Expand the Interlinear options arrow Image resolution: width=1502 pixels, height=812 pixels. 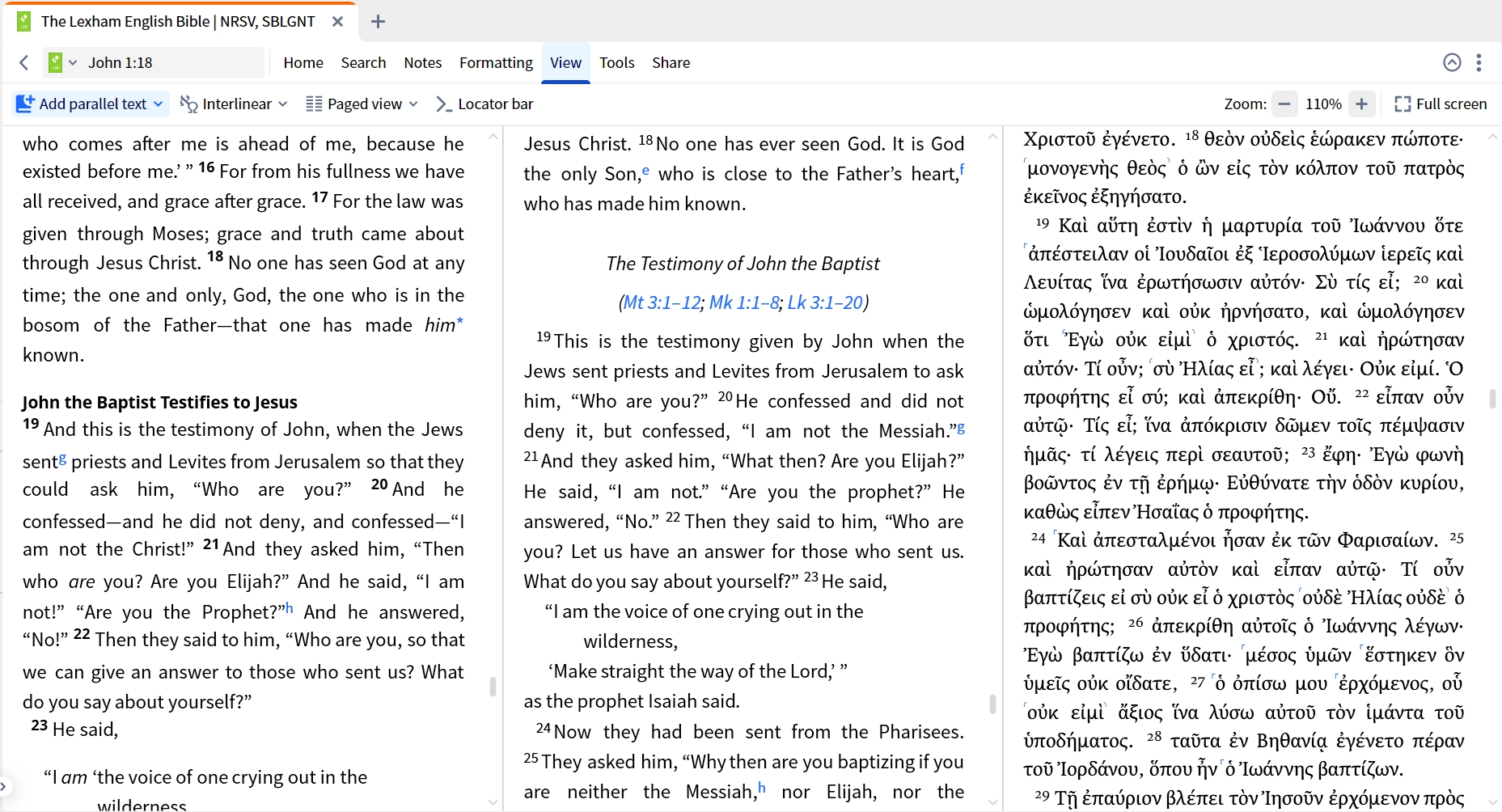tap(282, 104)
